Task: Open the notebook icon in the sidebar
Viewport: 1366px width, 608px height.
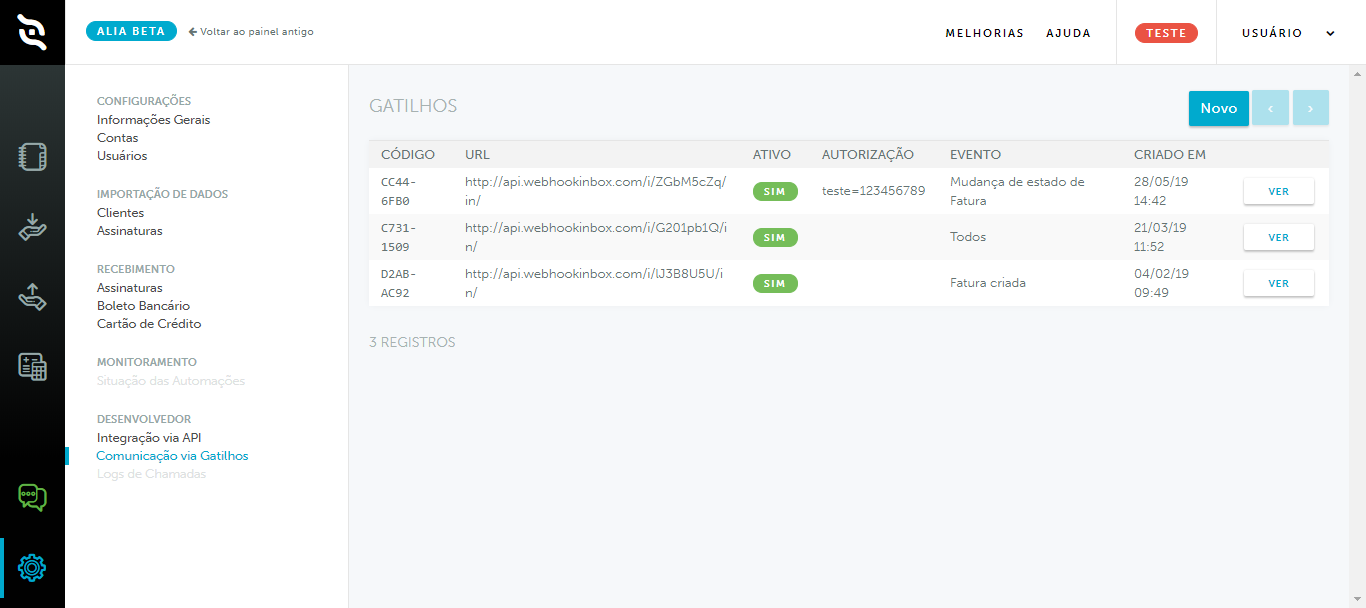Action: [32, 157]
